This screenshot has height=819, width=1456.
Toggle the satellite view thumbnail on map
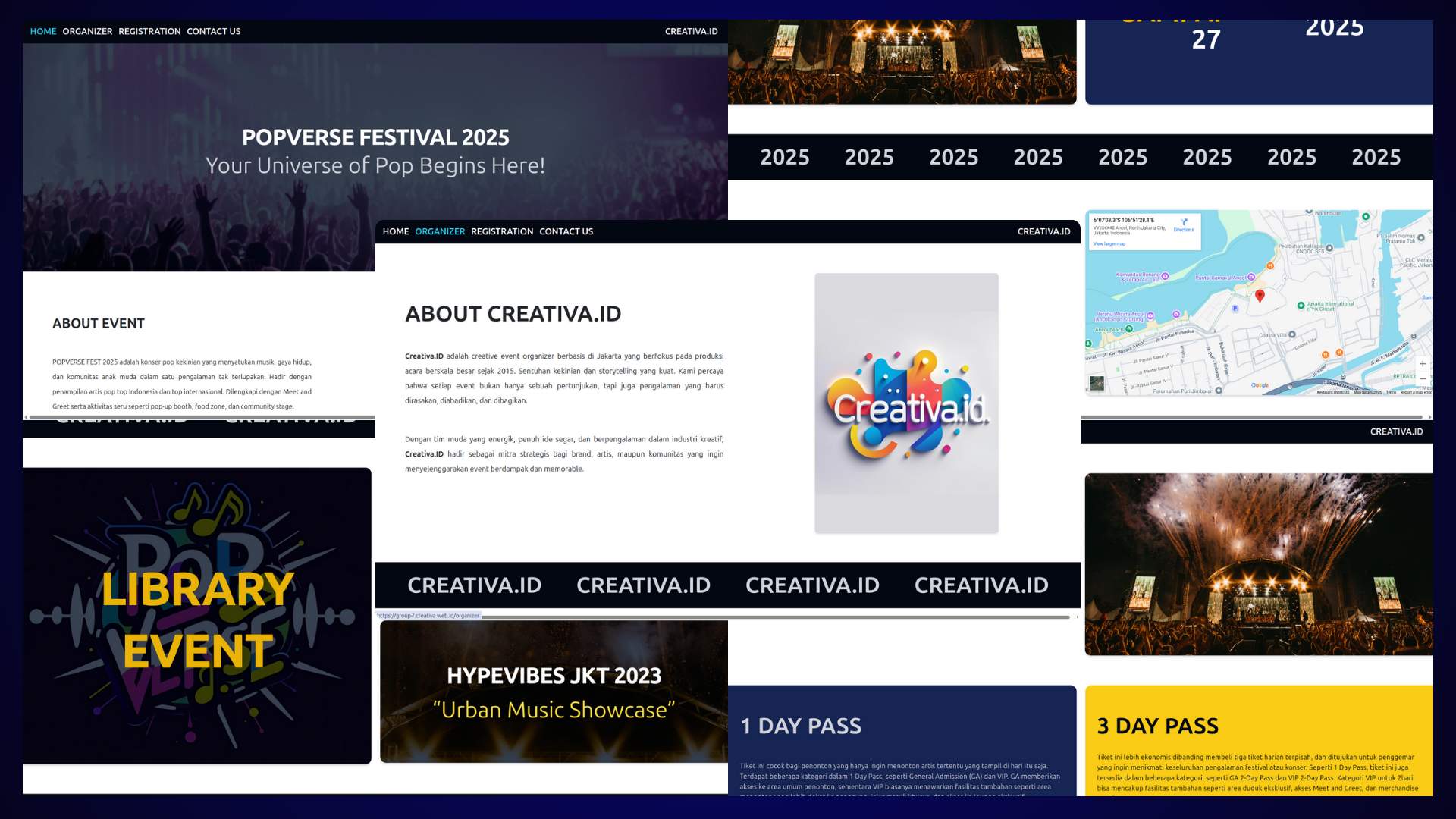(1097, 383)
